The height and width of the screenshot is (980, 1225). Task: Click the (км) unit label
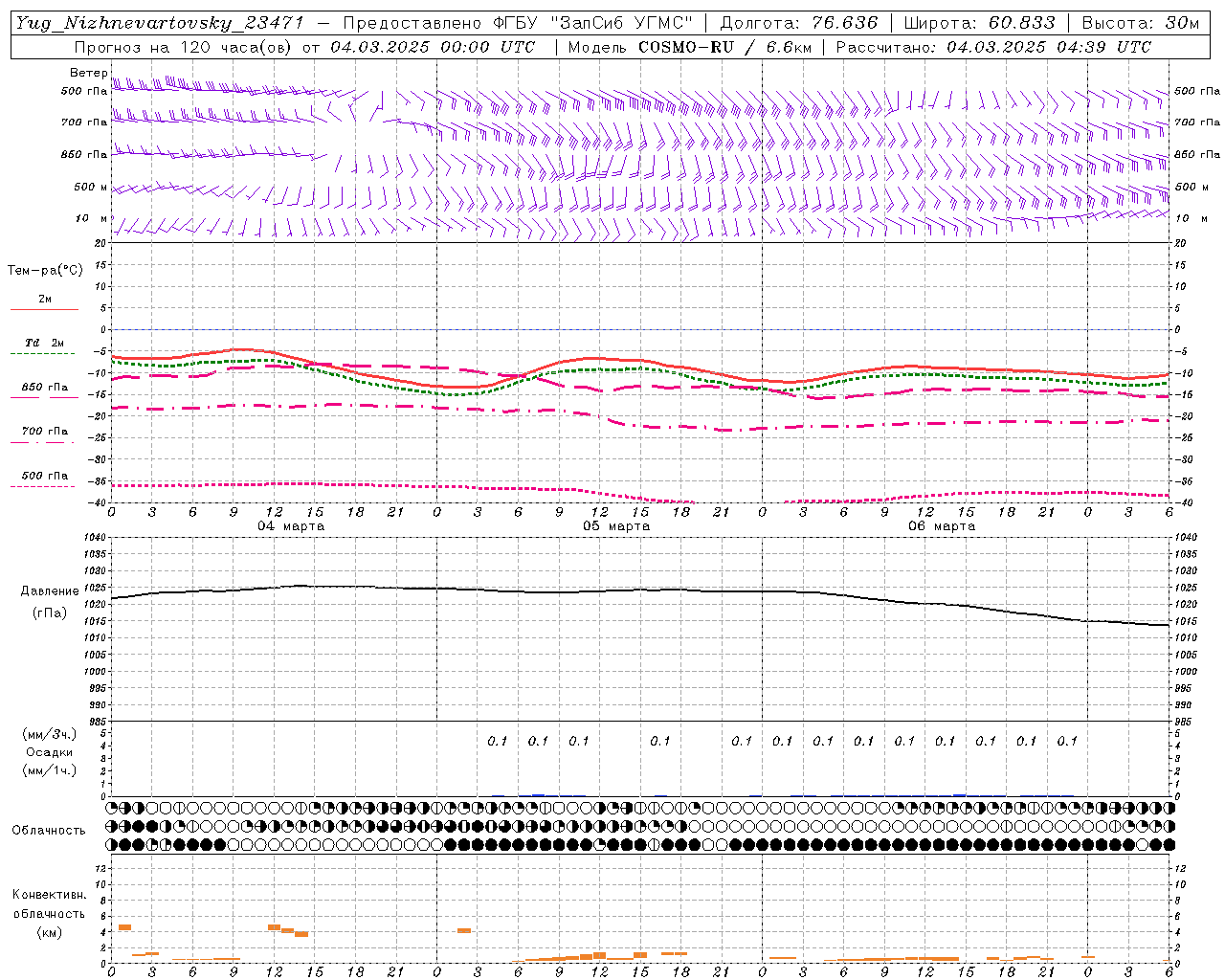pyautogui.click(x=49, y=932)
